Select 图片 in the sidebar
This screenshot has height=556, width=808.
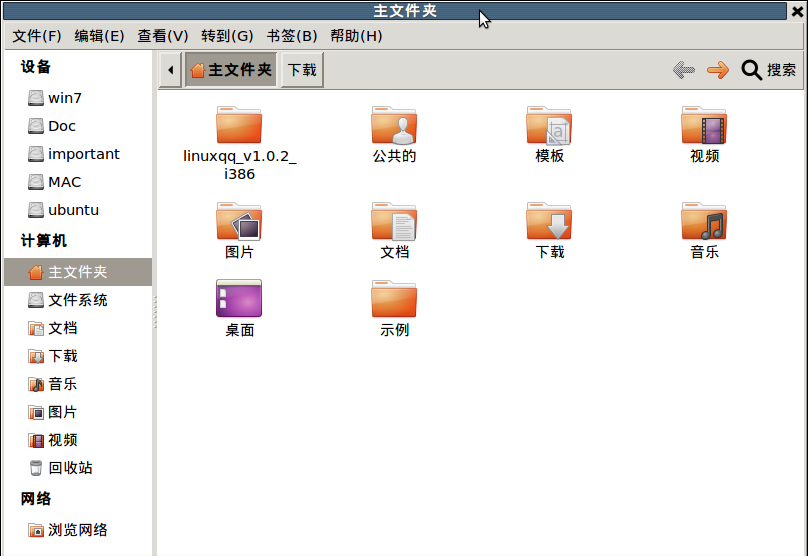click(x=78, y=412)
